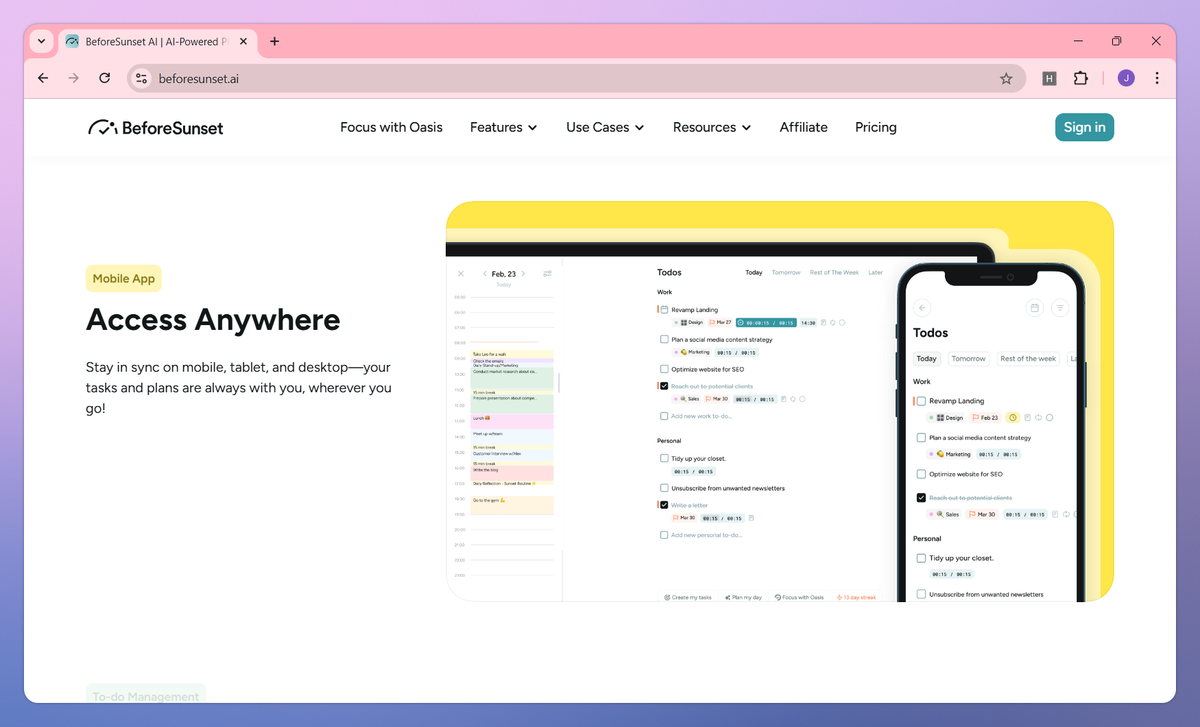Tap the calendar icon in phone mockup
This screenshot has width=1200, height=727.
click(1035, 308)
